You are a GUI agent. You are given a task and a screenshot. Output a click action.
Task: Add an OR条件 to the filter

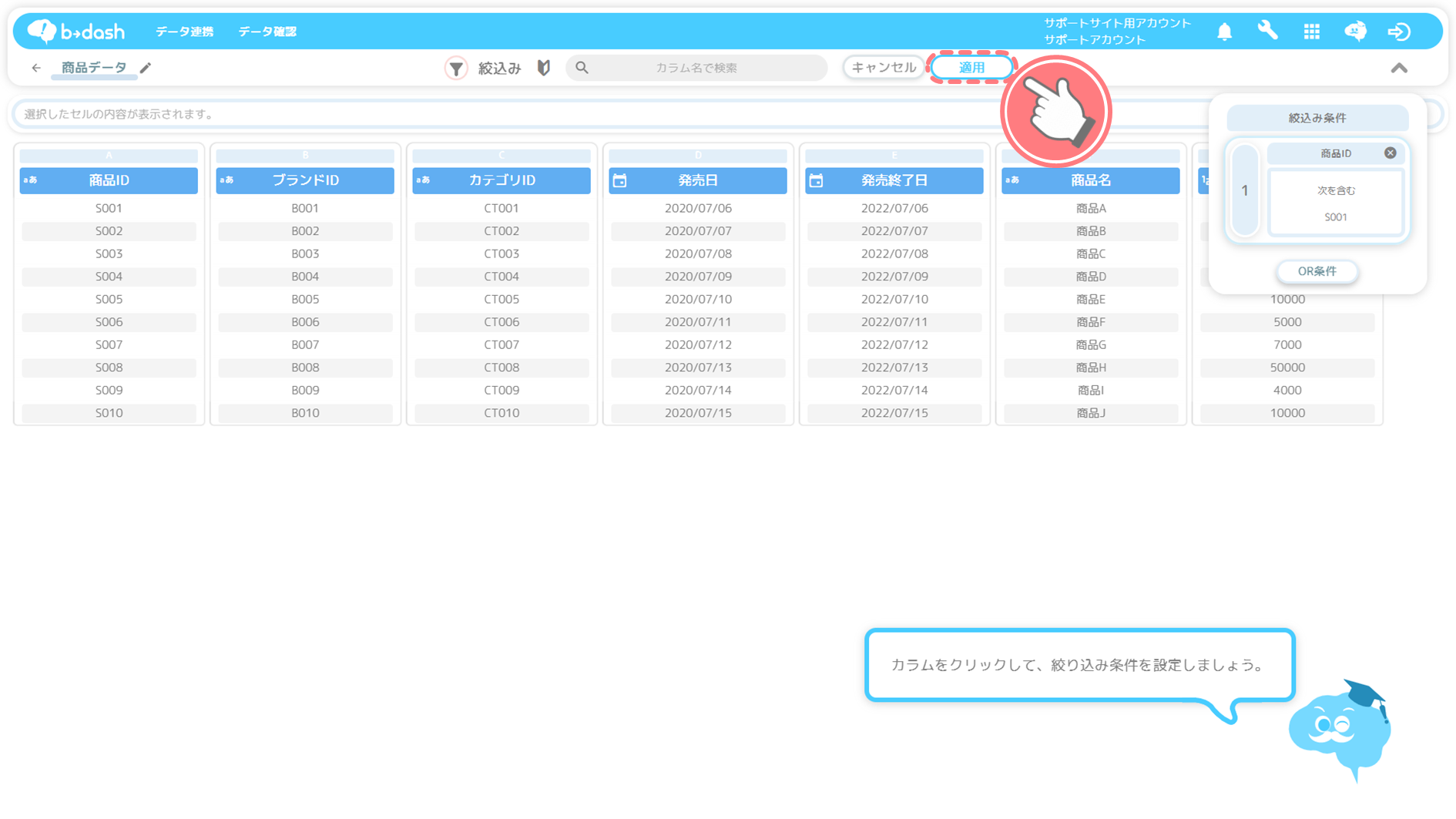tap(1317, 271)
